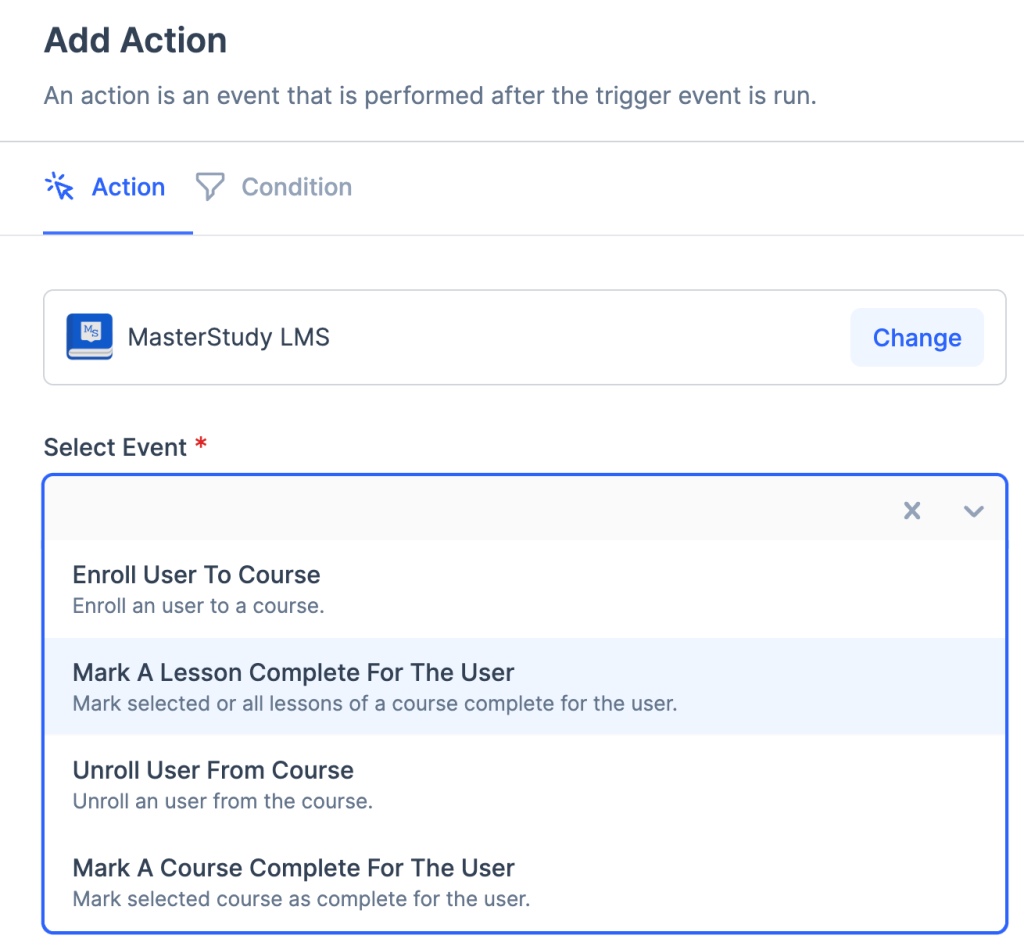Screen dimensions: 1024x946
Task: Click 'Enroll an user to a course' description
Action: (198, 605)
